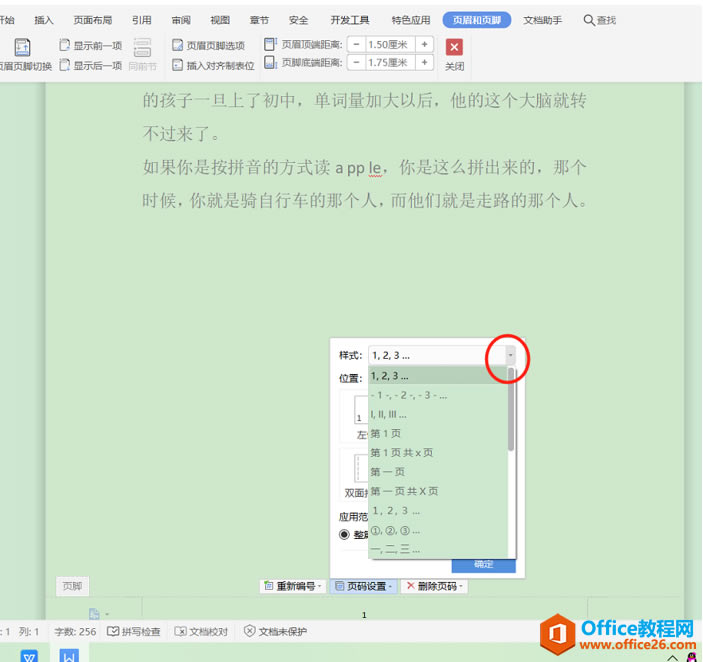Open the 章节 tab

[x=259, y=20]
